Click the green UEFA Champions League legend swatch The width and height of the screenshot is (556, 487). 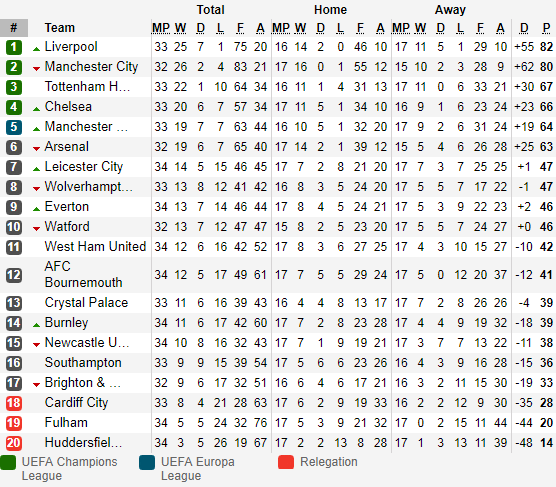(8, 463)
